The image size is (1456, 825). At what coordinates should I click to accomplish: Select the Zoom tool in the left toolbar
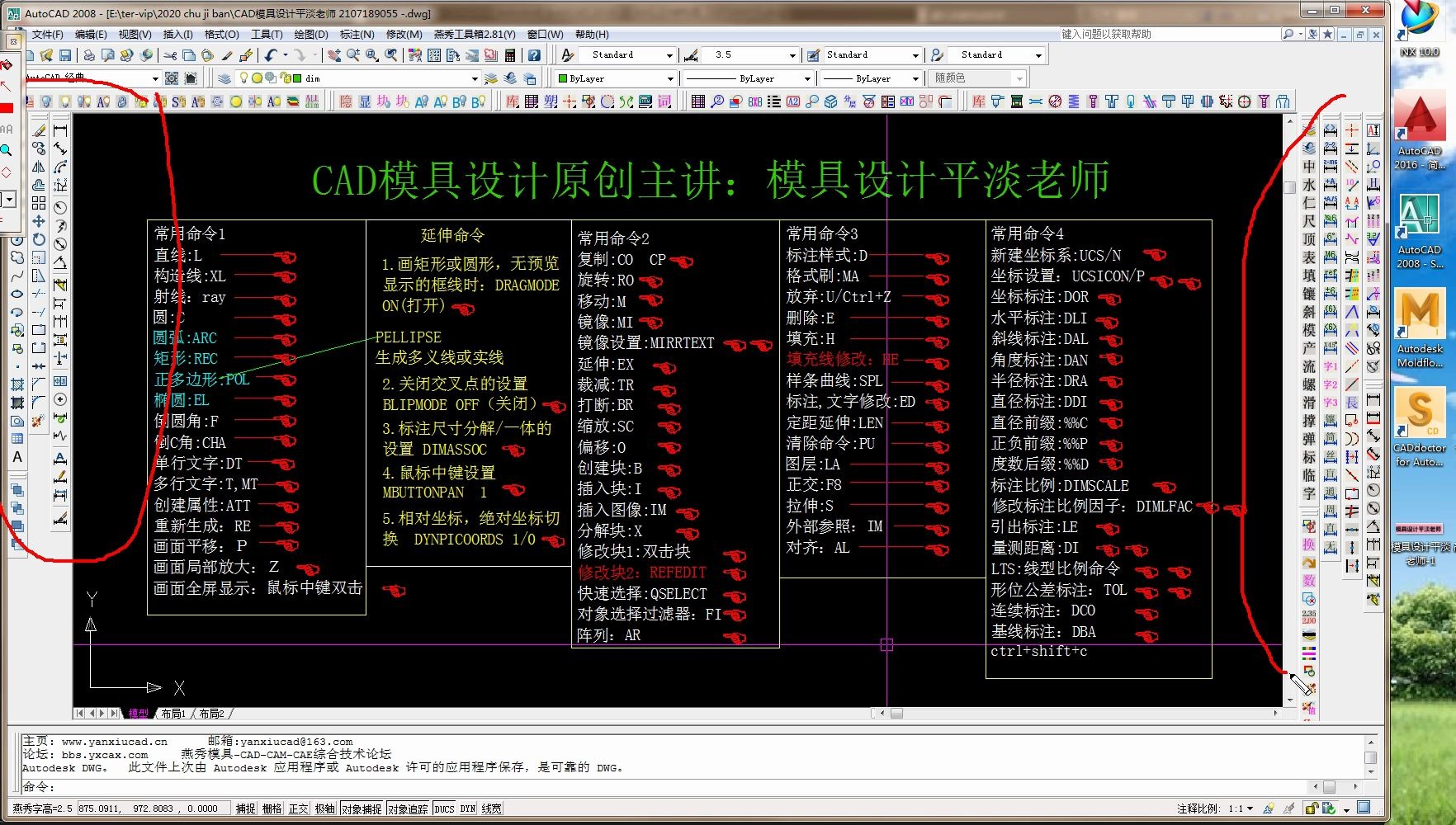point(7,150)
